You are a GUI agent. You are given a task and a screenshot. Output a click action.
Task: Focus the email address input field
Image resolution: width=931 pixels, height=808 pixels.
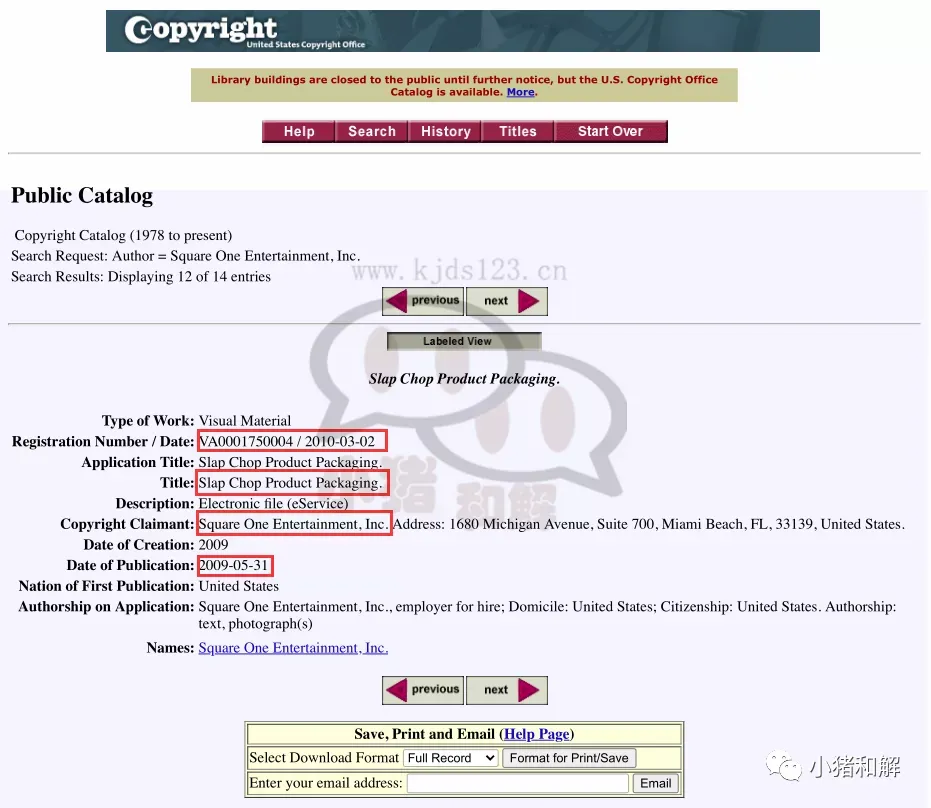click(x=518, y=784)
